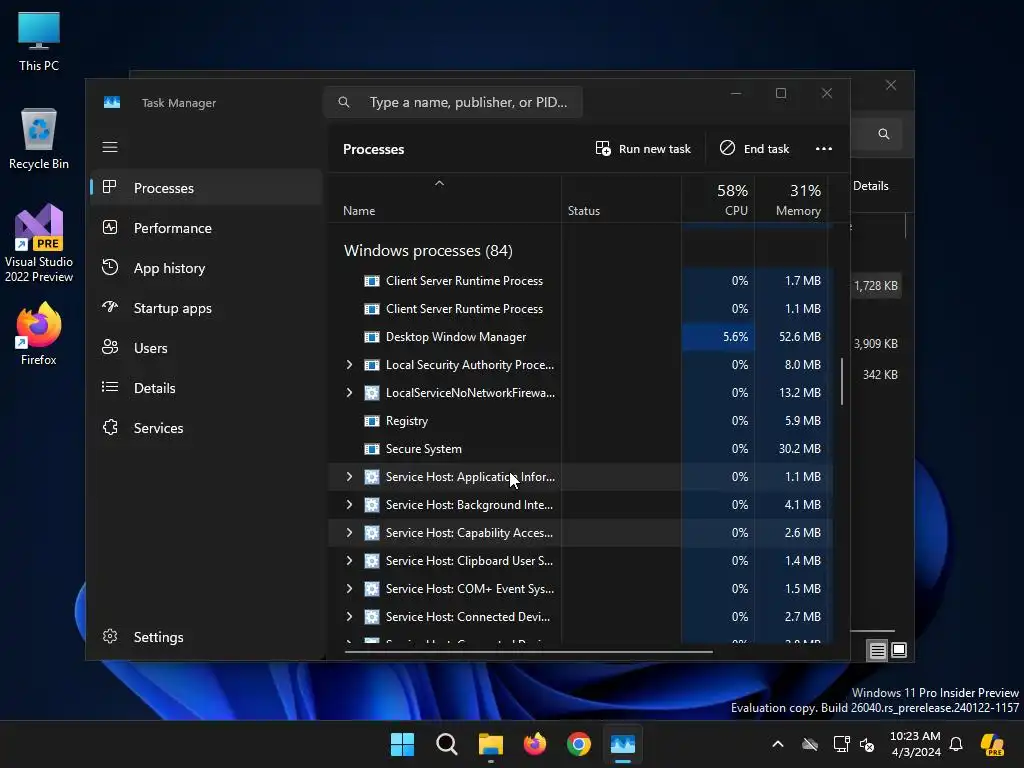Open the notifications bell
1024x768 pixels.
point(956,744)
